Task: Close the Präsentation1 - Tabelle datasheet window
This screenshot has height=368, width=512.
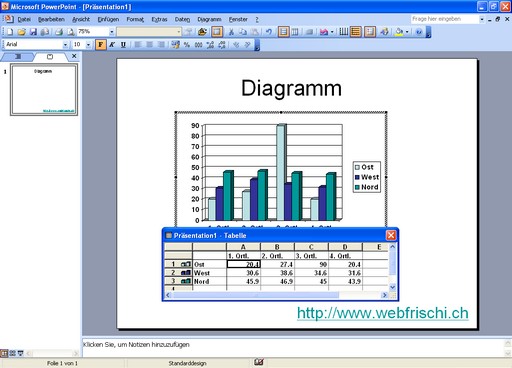Action: click(x=391, y=235)
